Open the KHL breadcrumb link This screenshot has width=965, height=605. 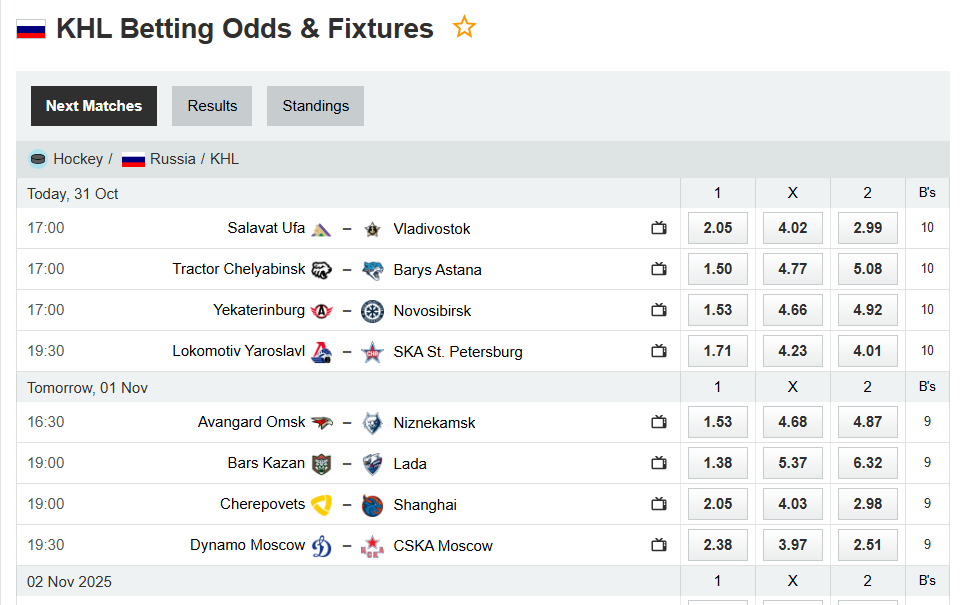pos(224,159)
